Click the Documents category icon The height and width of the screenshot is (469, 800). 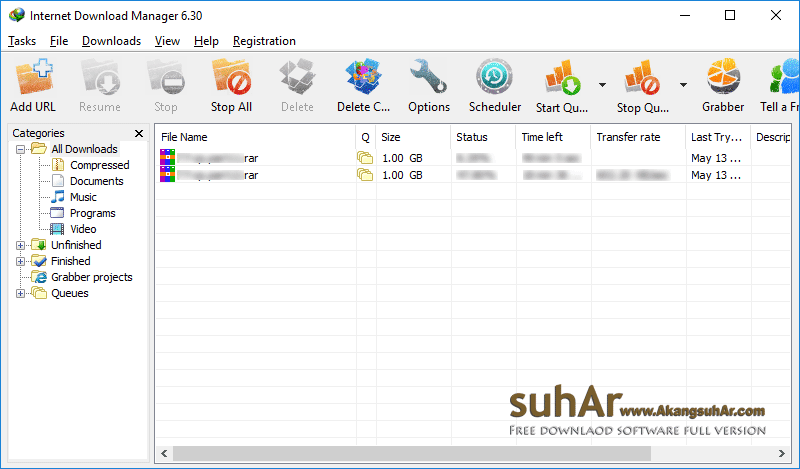tap(58, 181)
